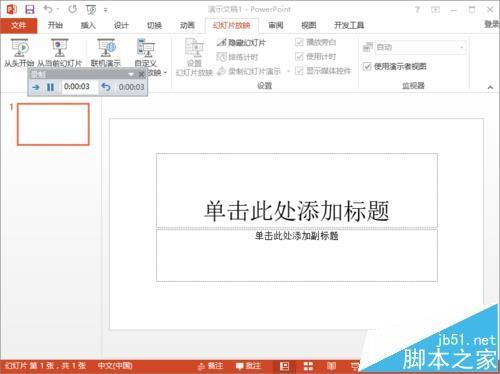Pause the rehearsal recording timer
Screen dimensions: 500x374
click(50, 87)
